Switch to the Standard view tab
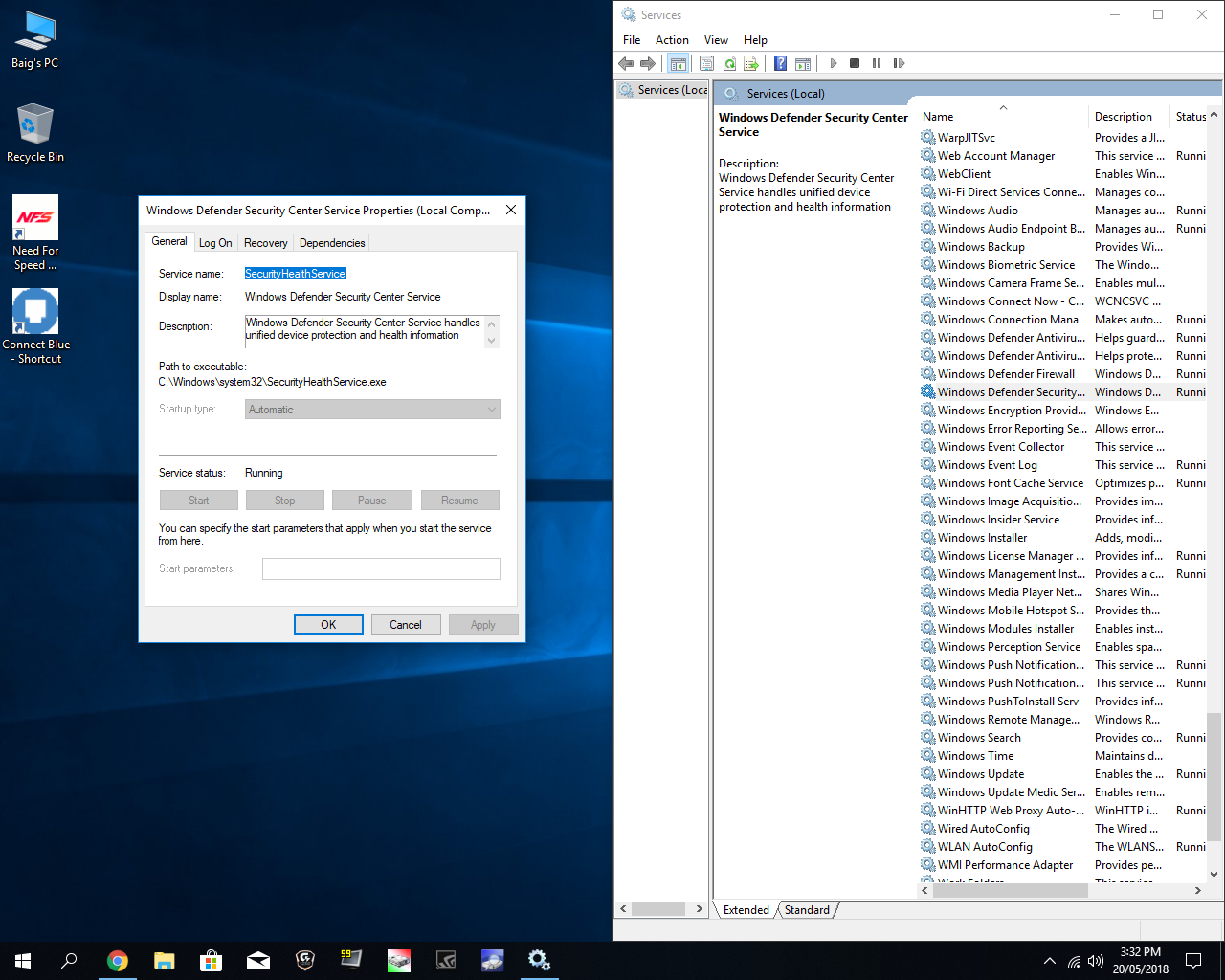1225x980 pixels. 807,910
